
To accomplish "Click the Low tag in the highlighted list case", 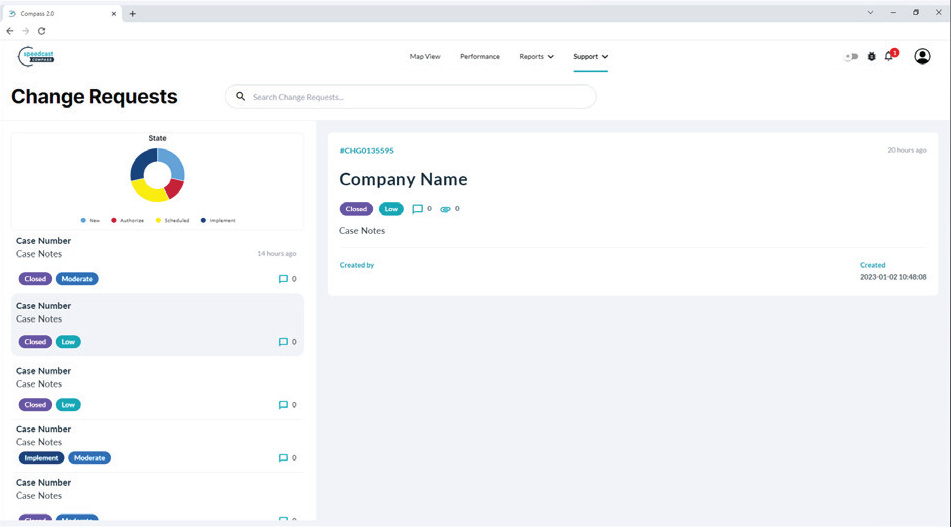I will (x=68, y=342).
